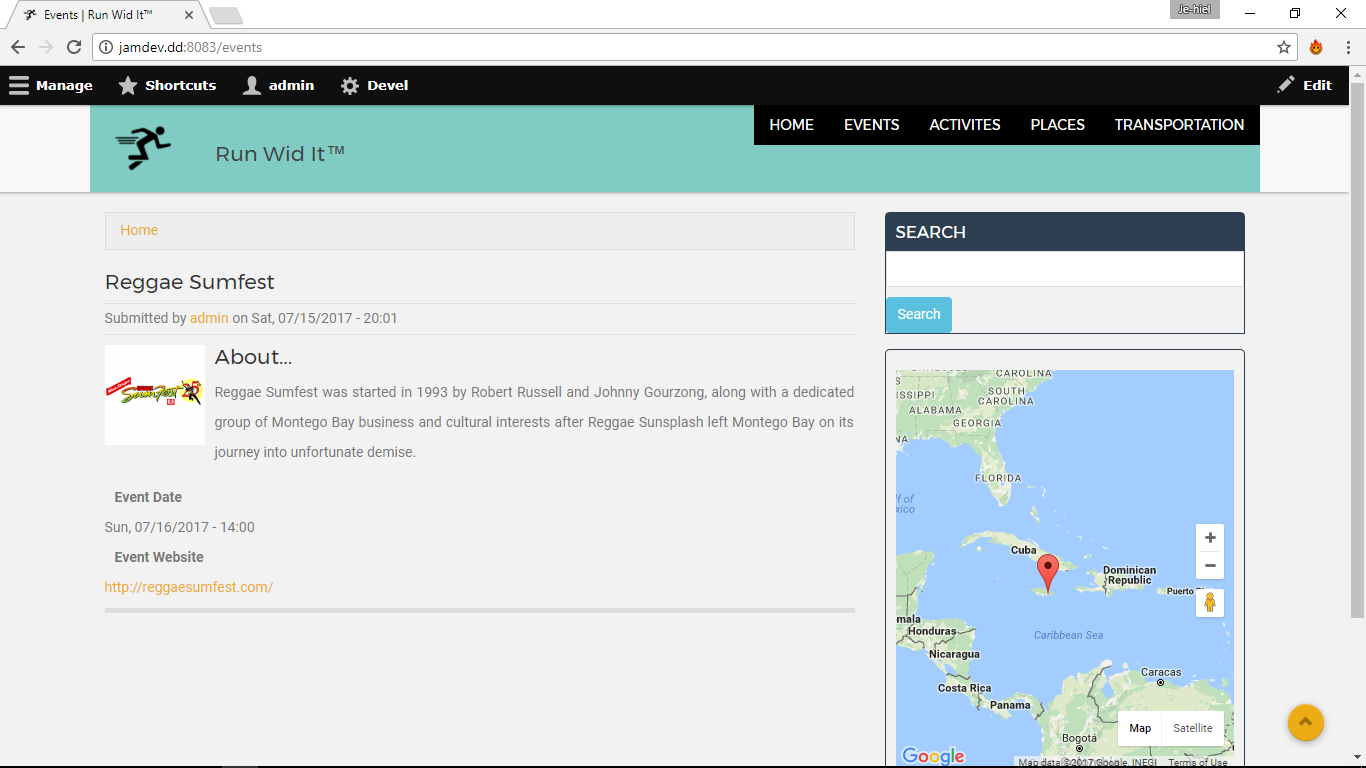Click the browser forward arrow
The height and width of the screenshot is (768, 1366).
46,47
